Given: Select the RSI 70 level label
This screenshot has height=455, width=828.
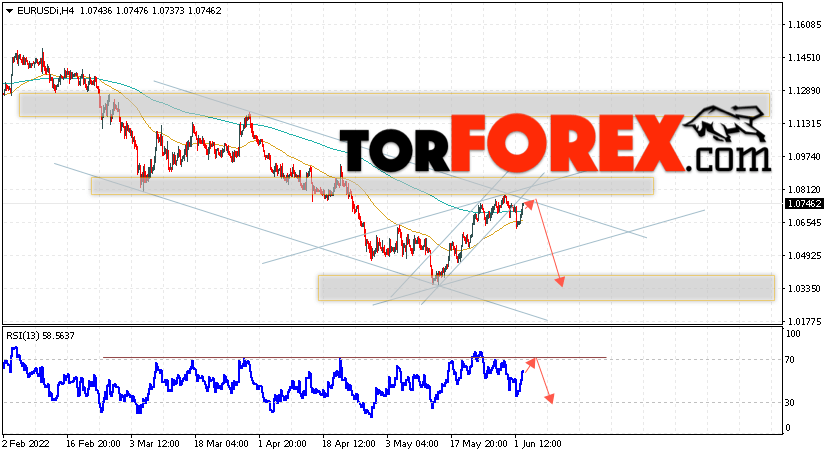Looking at the screenshot, I should click(790, 360).
